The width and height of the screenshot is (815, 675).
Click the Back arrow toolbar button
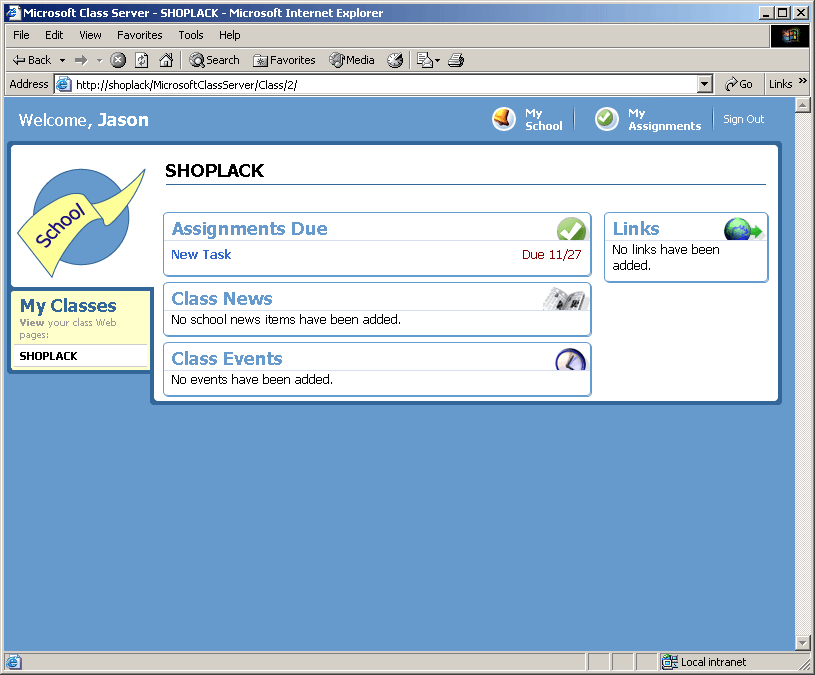[32, 60]
